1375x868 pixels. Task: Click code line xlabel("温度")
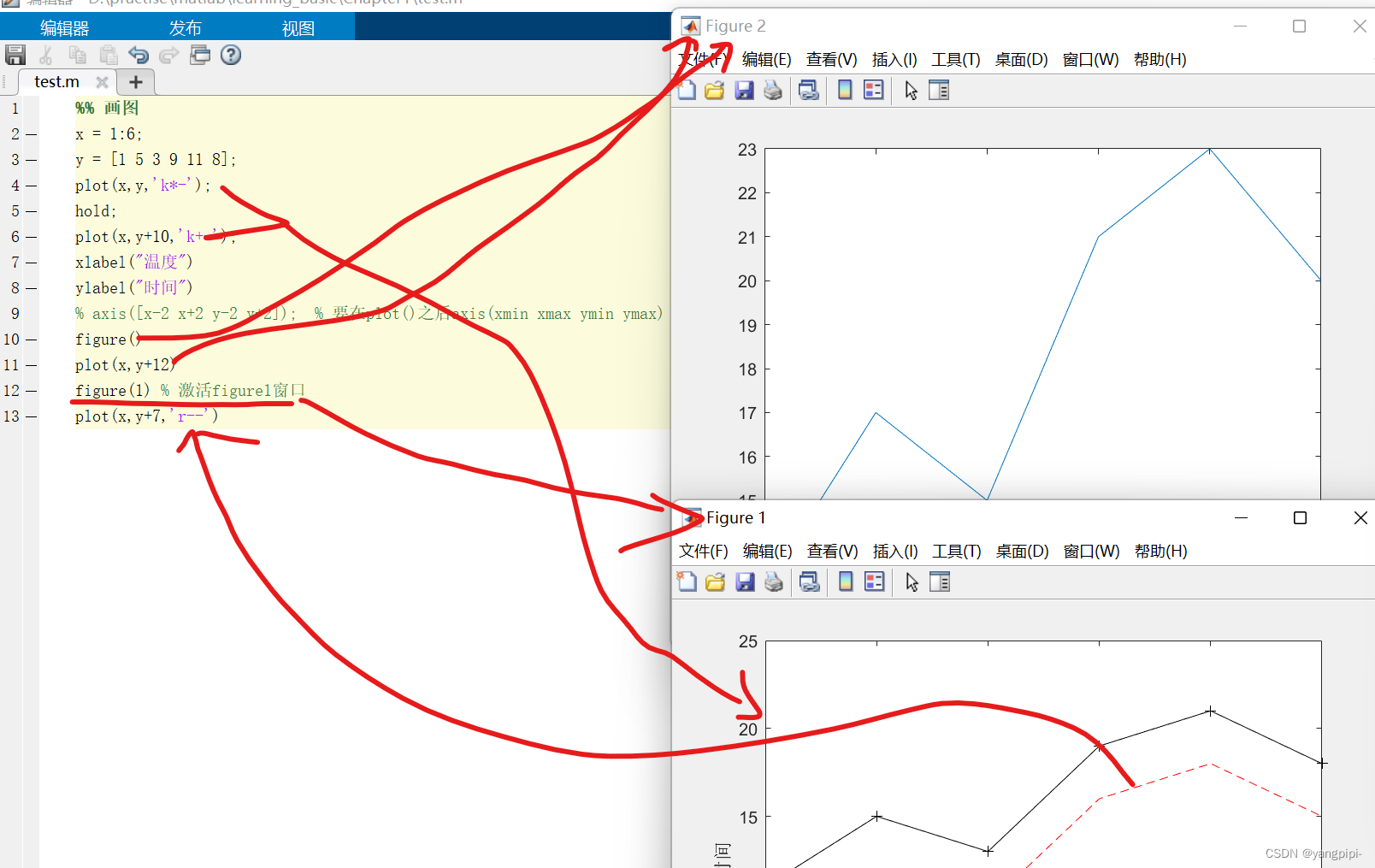134,263
